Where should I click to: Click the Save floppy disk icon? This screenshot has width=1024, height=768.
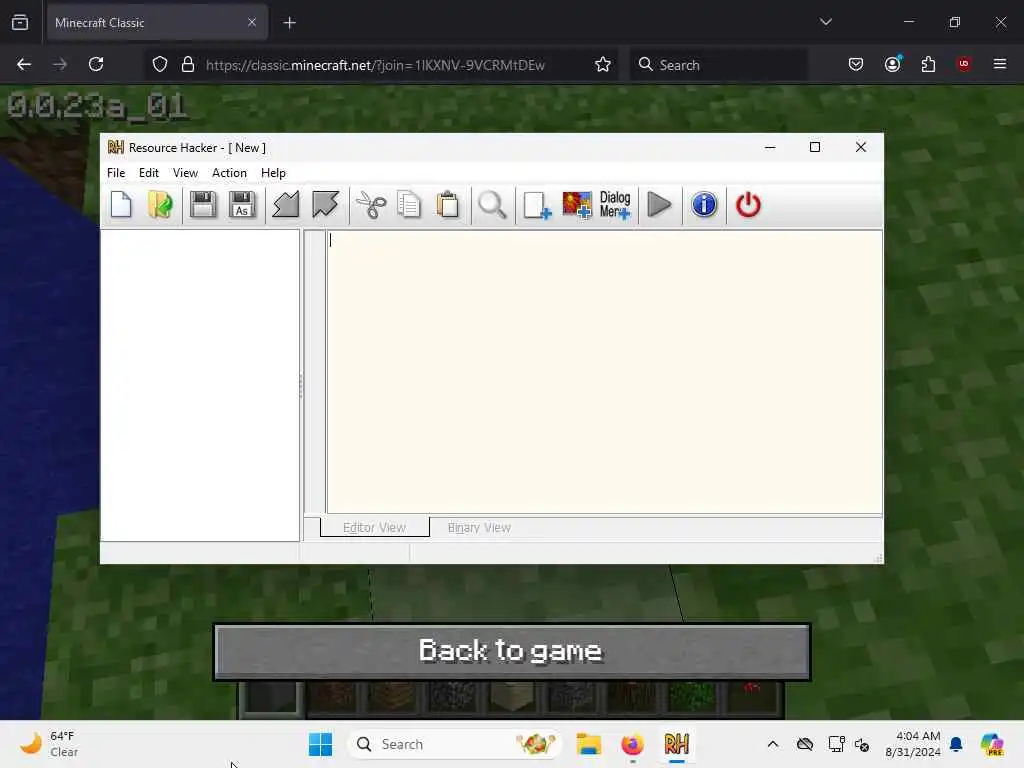[203, 205]
